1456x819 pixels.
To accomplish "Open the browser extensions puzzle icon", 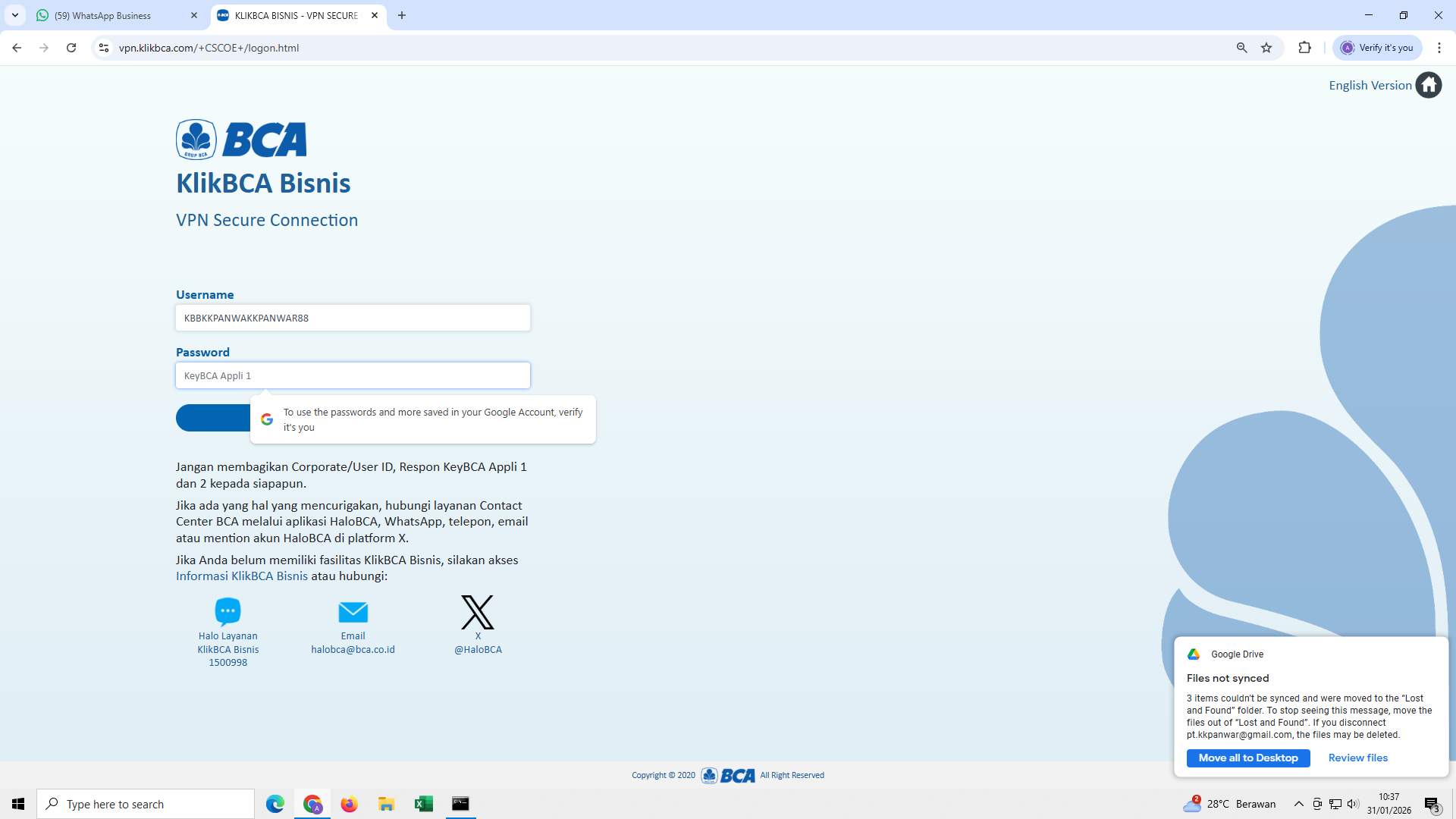I will pyautogui.click(x=1305, y=47).
